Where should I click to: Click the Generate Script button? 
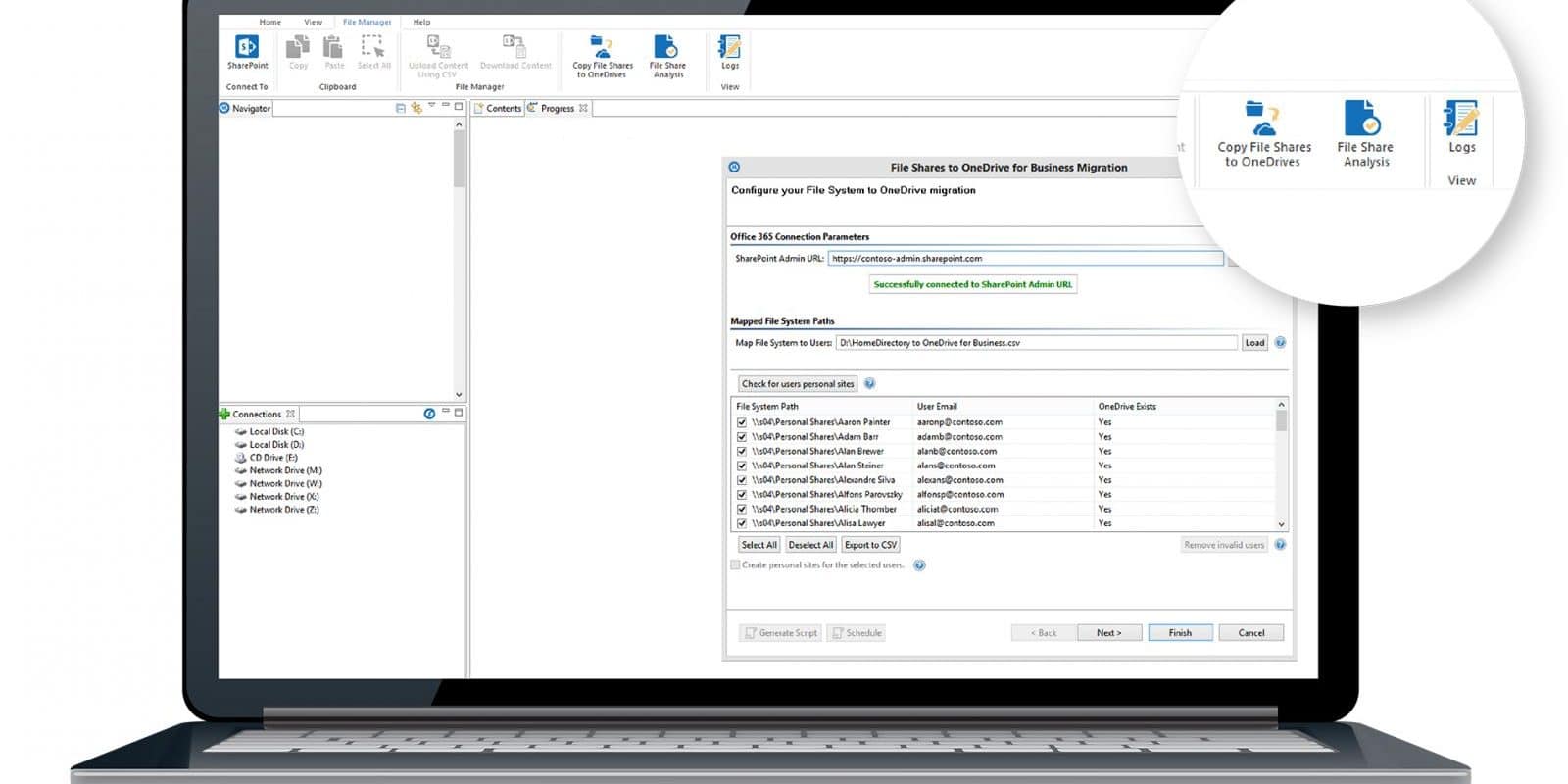780,633
